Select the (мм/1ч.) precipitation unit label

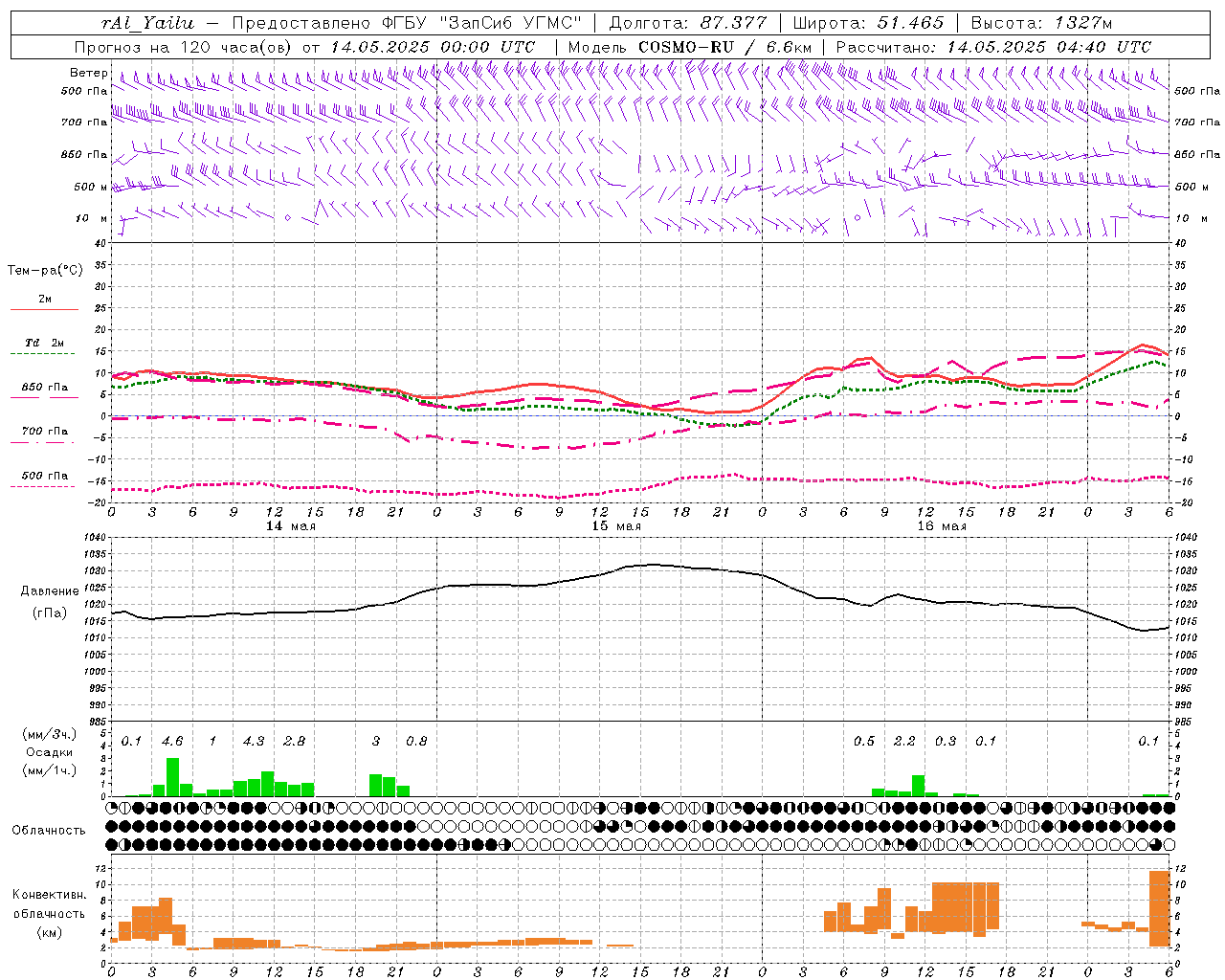point(50,770)
